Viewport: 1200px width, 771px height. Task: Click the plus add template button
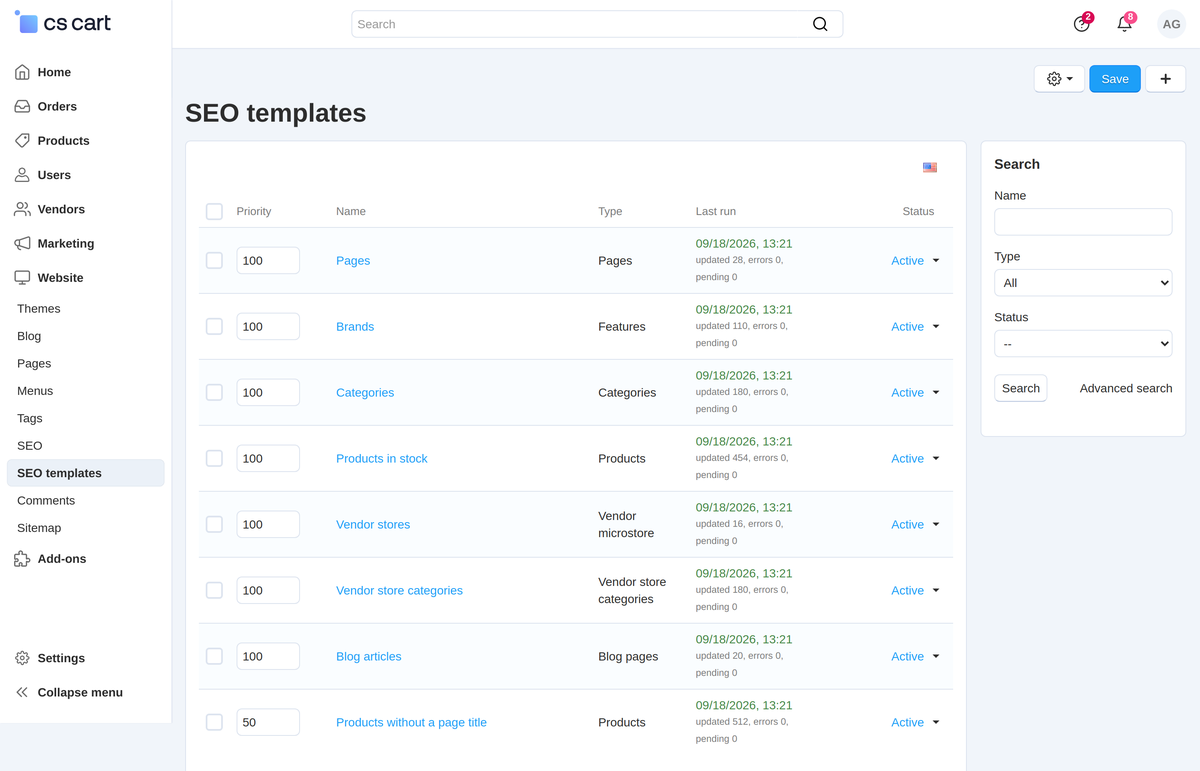[x=1165, y=79]
